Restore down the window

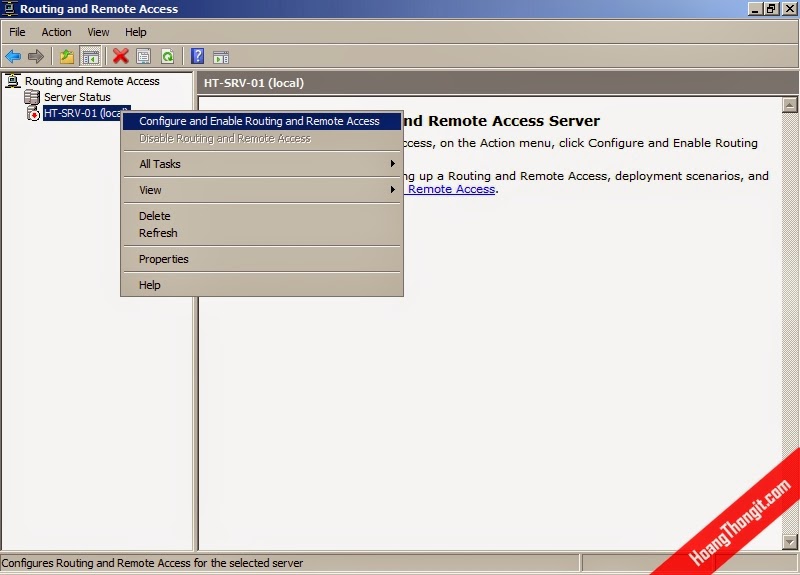click(771, 9)
